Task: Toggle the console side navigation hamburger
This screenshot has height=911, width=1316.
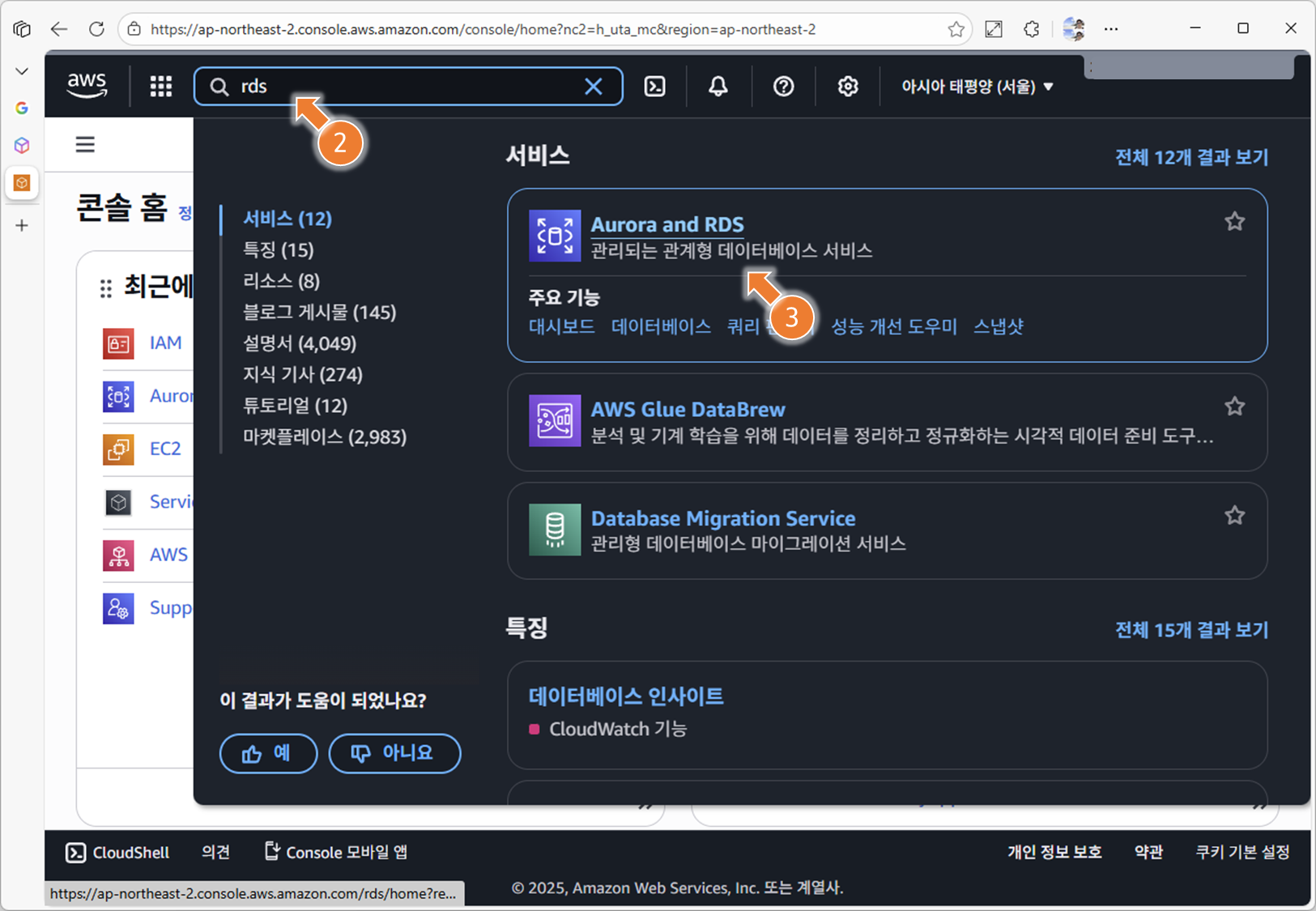Action: pyautogui.click(x=85, y=145)
